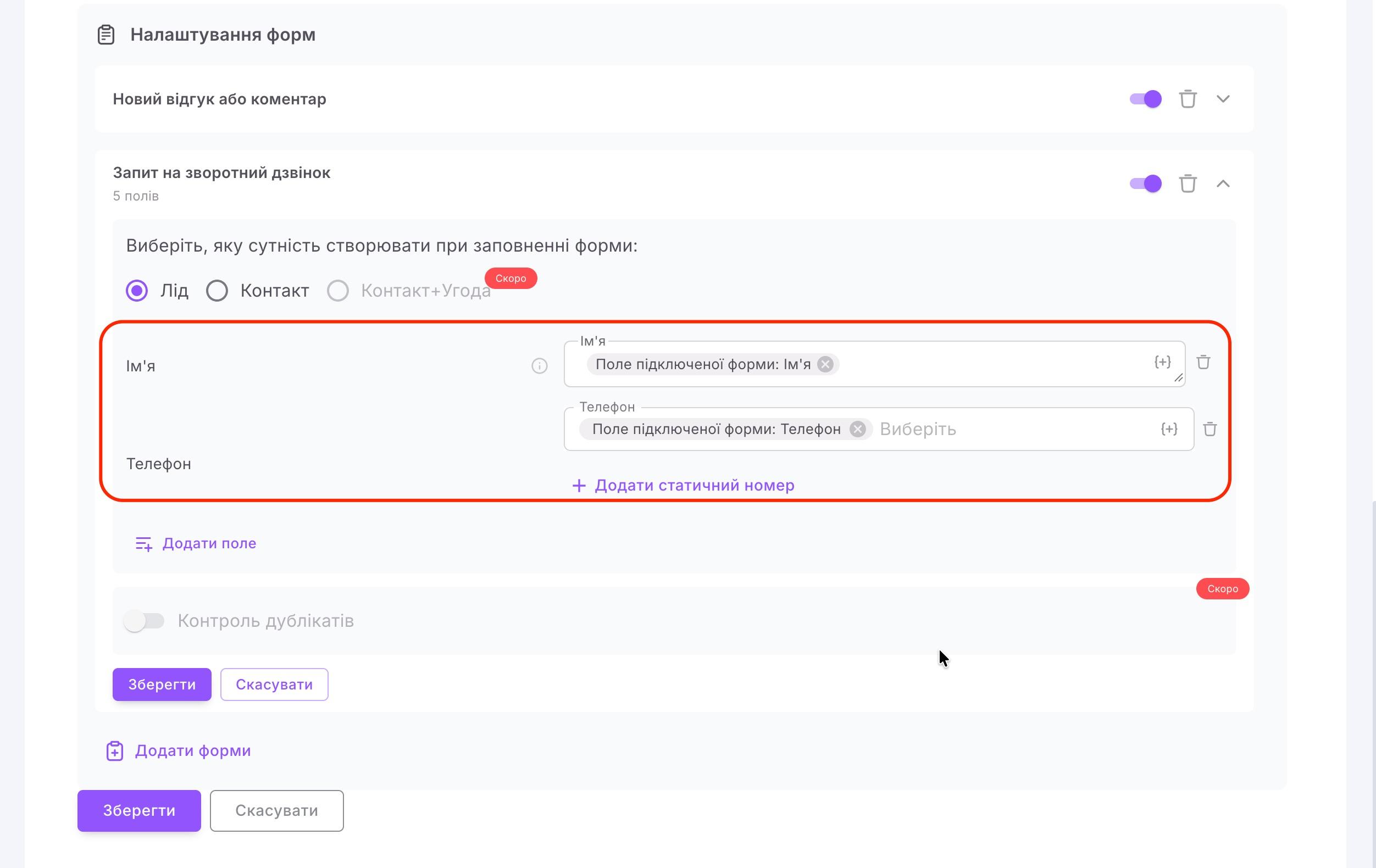Viewport: 1376px width, 868px height.
Task: Delete the 'Запит на зворотний дзвінок' form
Action: pyautogui.click(x=1188, y=183)
